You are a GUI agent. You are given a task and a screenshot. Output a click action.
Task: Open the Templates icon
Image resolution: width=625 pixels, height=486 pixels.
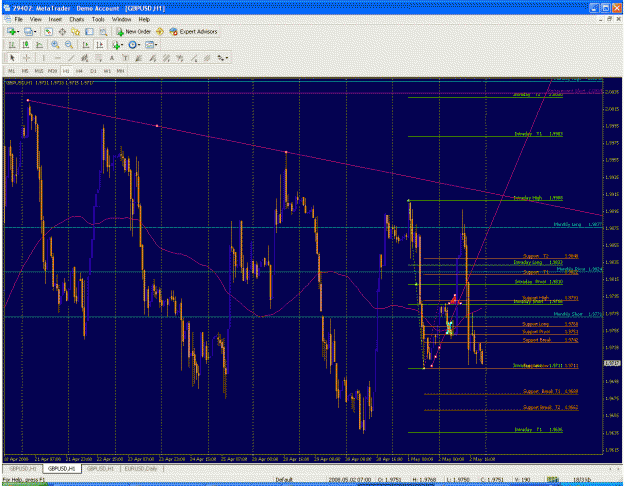pyautogui.click(x=149, y=45)
